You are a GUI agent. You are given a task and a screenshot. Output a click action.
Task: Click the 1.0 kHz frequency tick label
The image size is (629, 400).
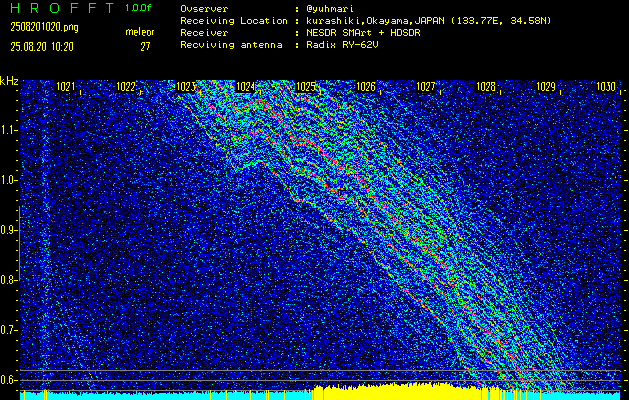tap(8, 180)
